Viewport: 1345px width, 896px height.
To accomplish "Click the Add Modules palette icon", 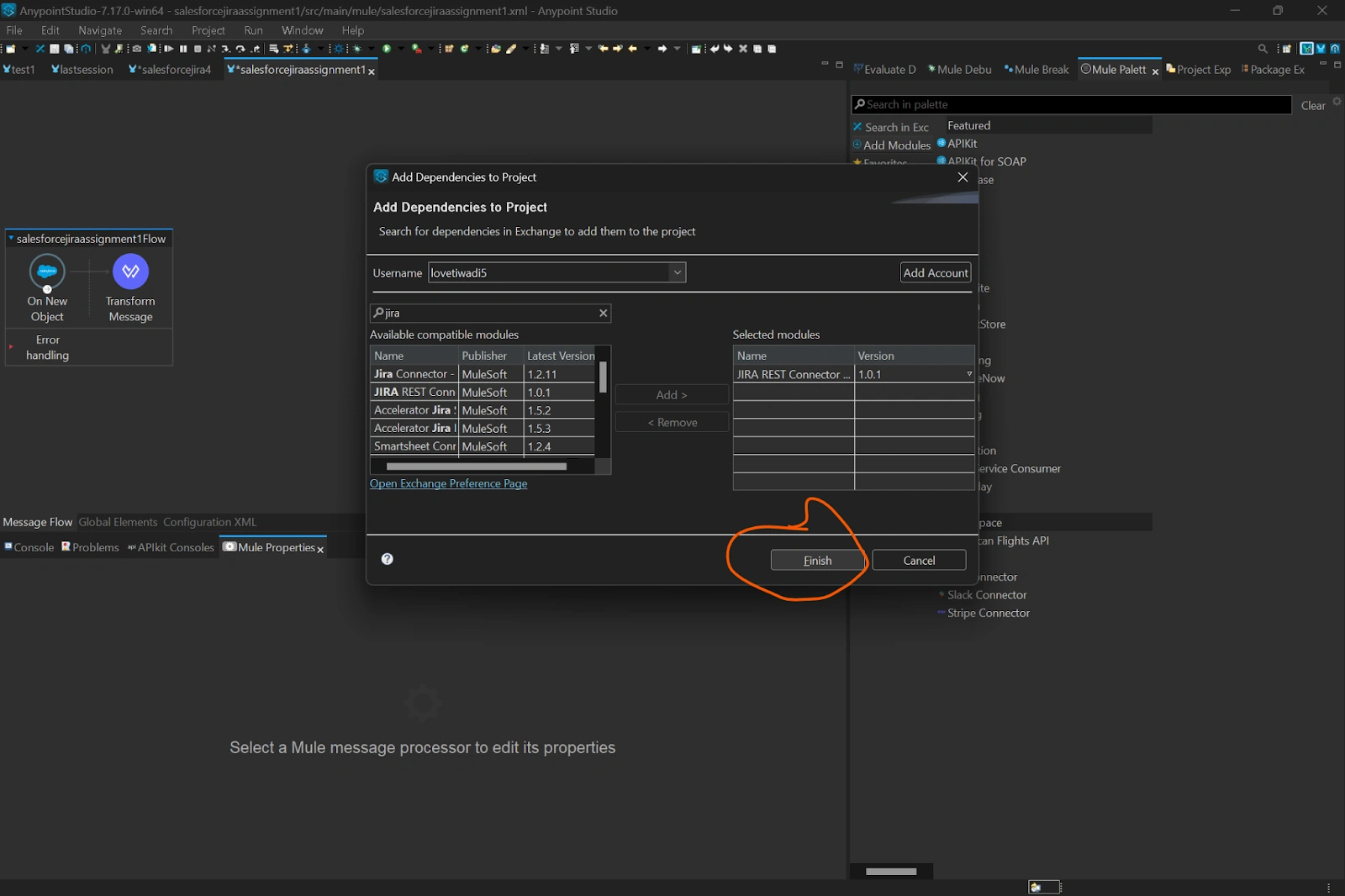I will pyautogui.click(x=857, y=145).
